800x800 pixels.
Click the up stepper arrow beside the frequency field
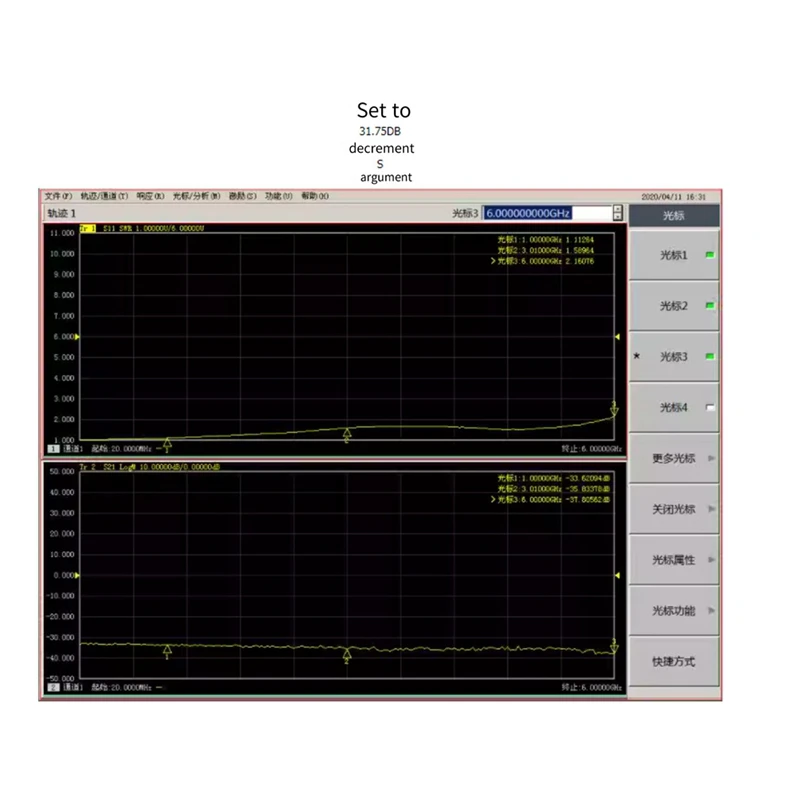[618, 209]
